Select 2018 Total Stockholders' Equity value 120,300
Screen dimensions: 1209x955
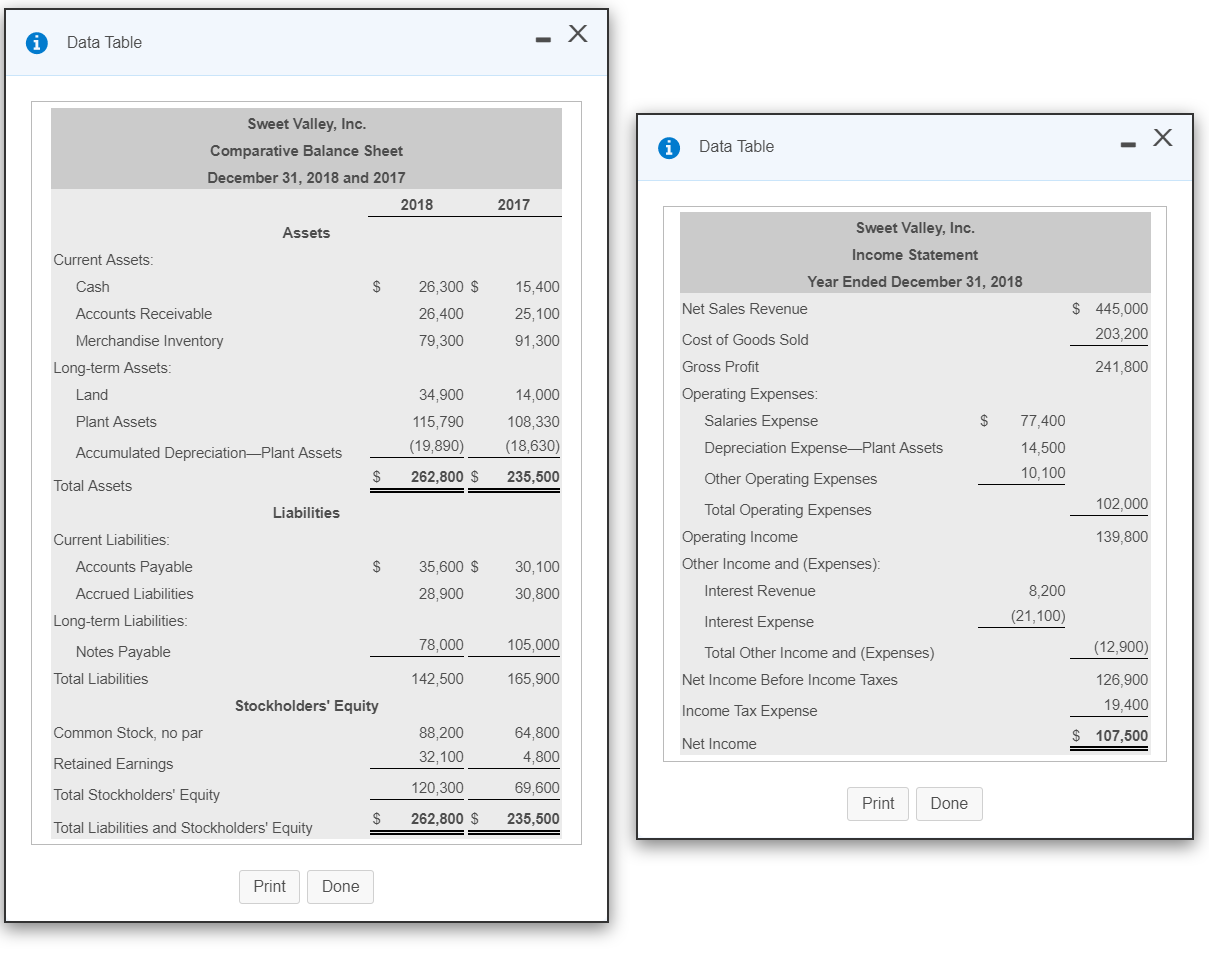438,788
